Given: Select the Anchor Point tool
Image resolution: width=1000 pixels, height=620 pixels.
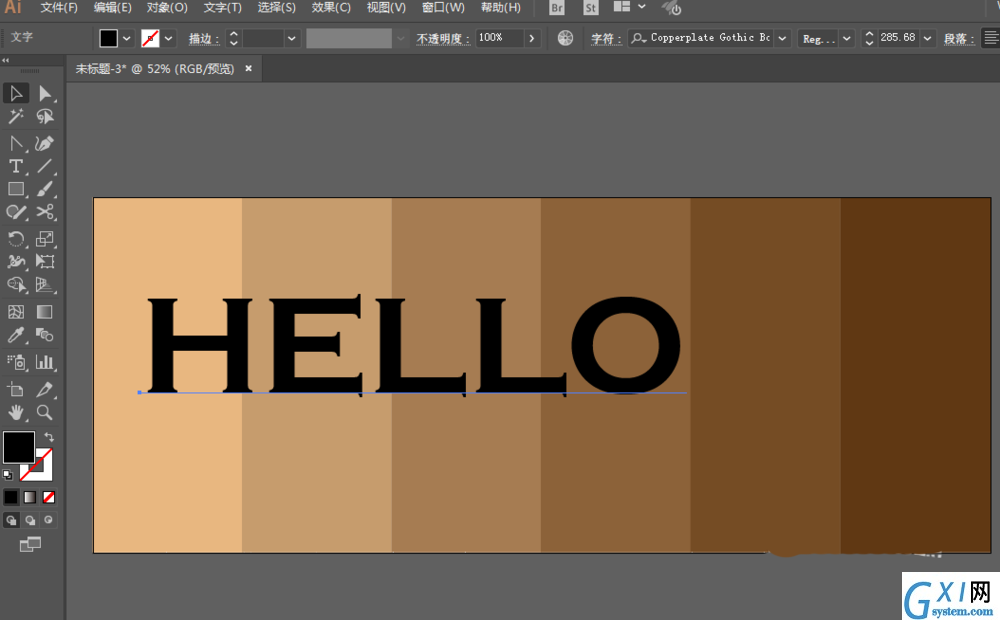Looking at the screenshot, I should [x=16, y=143].
